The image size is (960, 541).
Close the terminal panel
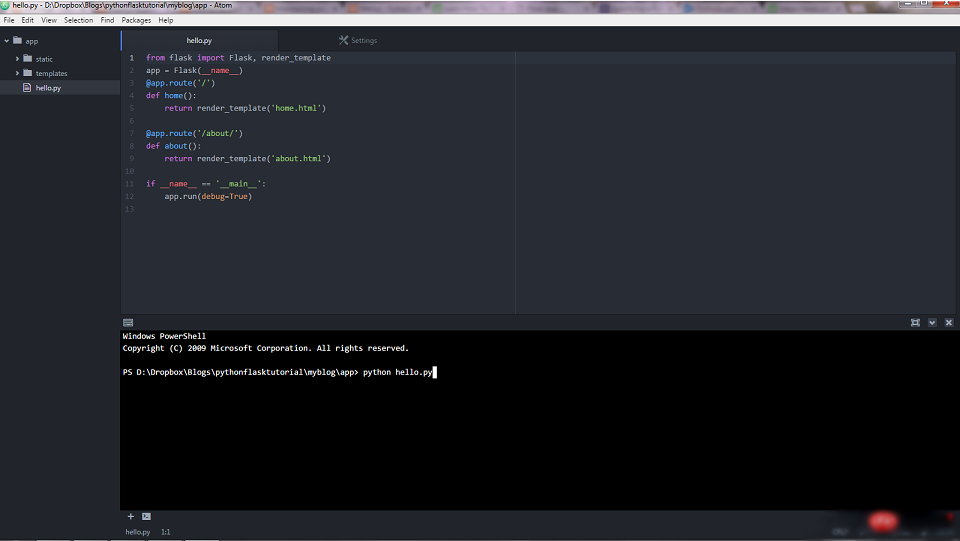[949, 323]
